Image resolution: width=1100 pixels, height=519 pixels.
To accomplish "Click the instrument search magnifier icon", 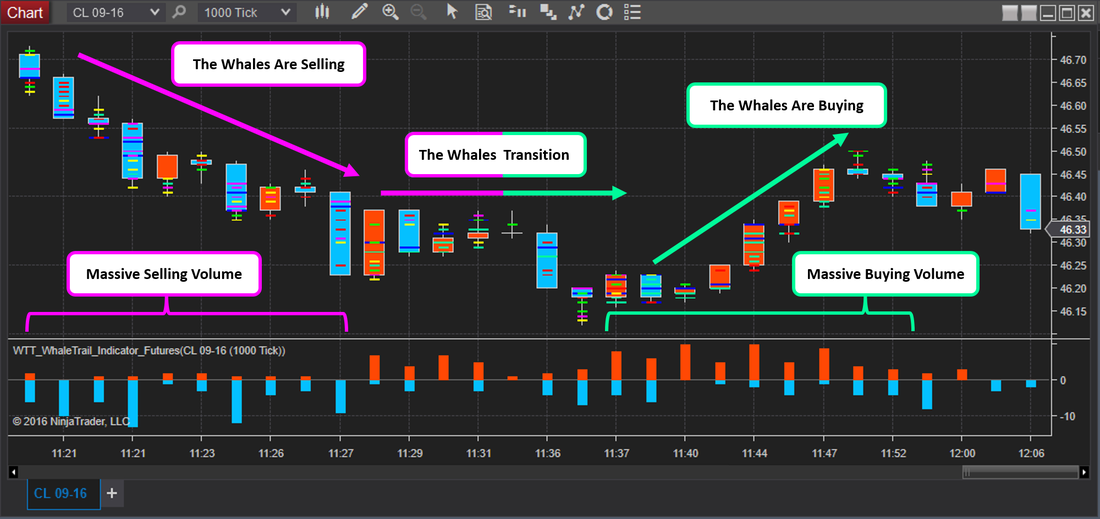I will coord(179,12).
